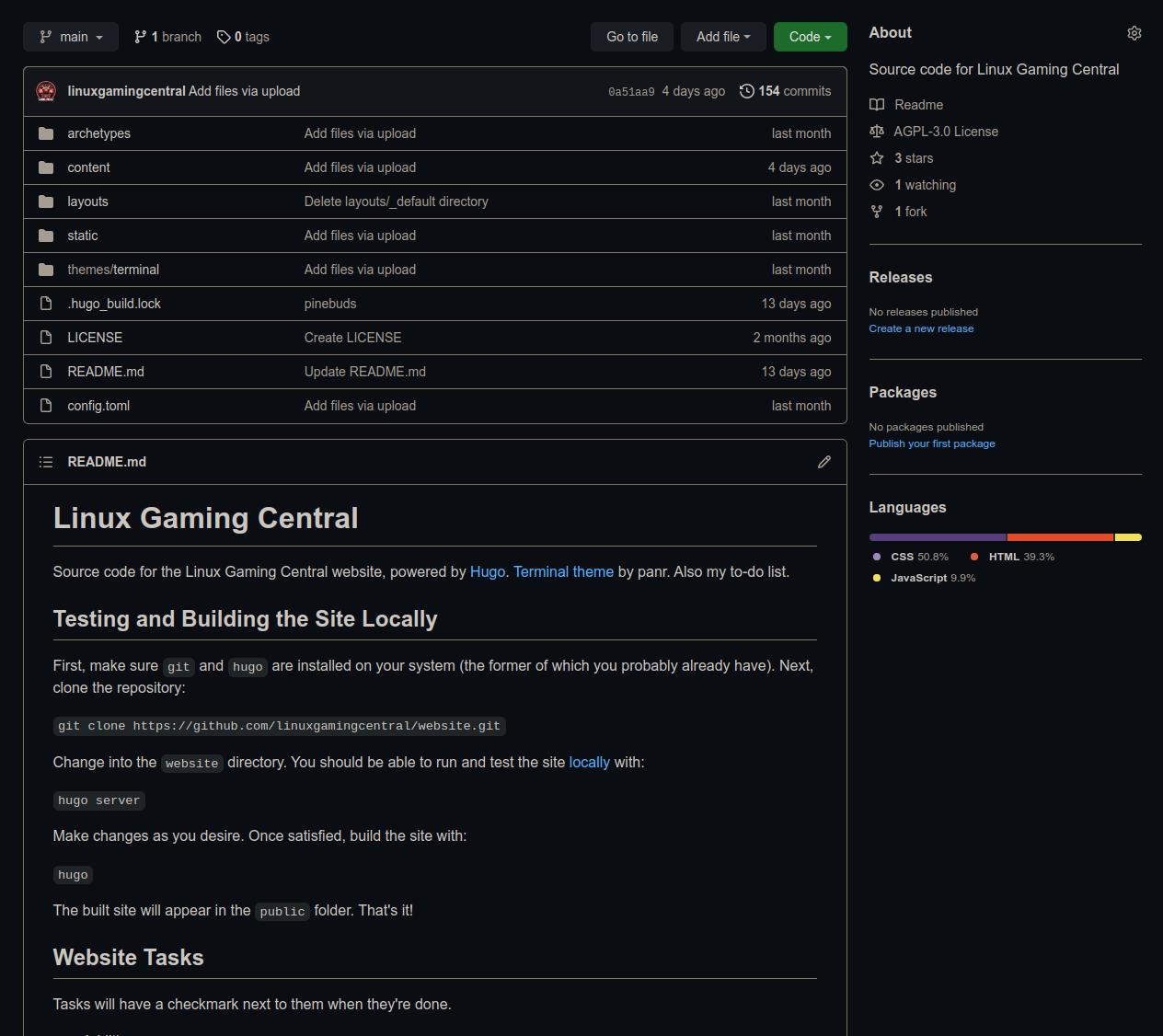View the 154 commits history
Image resolution: width=1163 pixels, height=1036 pixels.
785,91
